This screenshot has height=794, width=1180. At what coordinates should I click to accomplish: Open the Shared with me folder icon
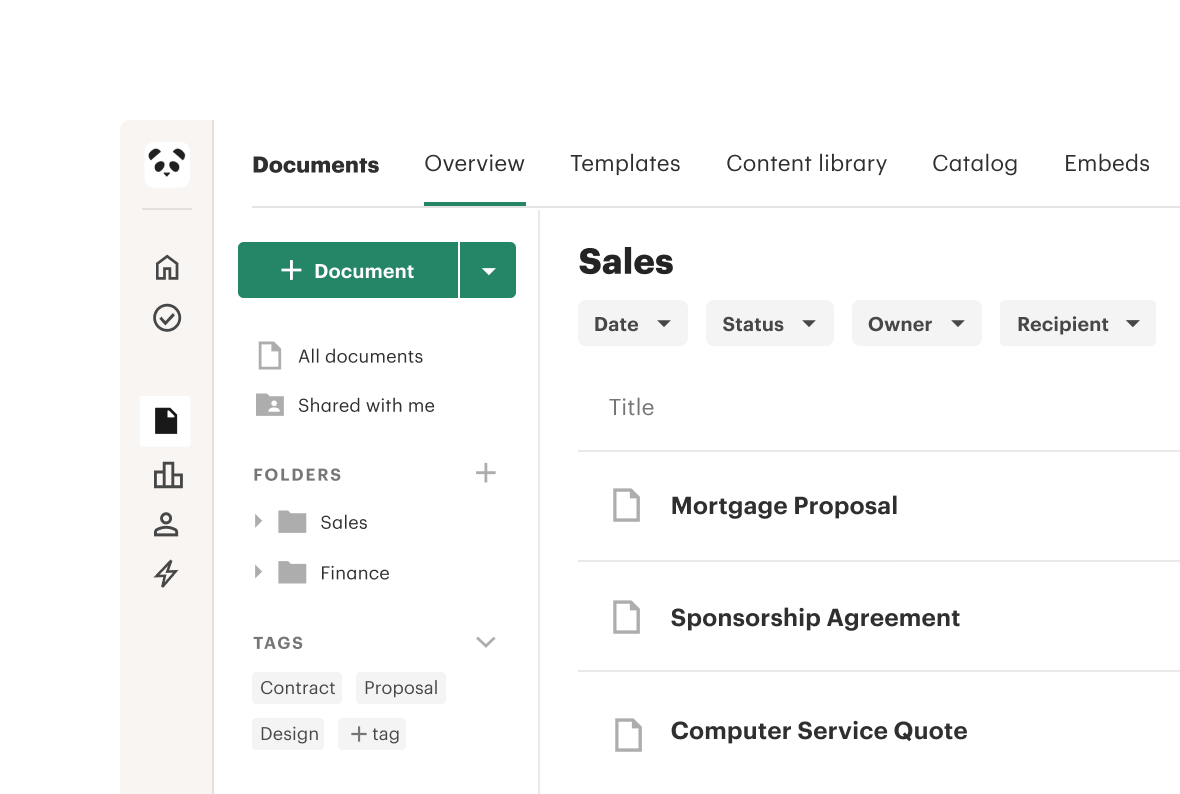pos(269,405)
